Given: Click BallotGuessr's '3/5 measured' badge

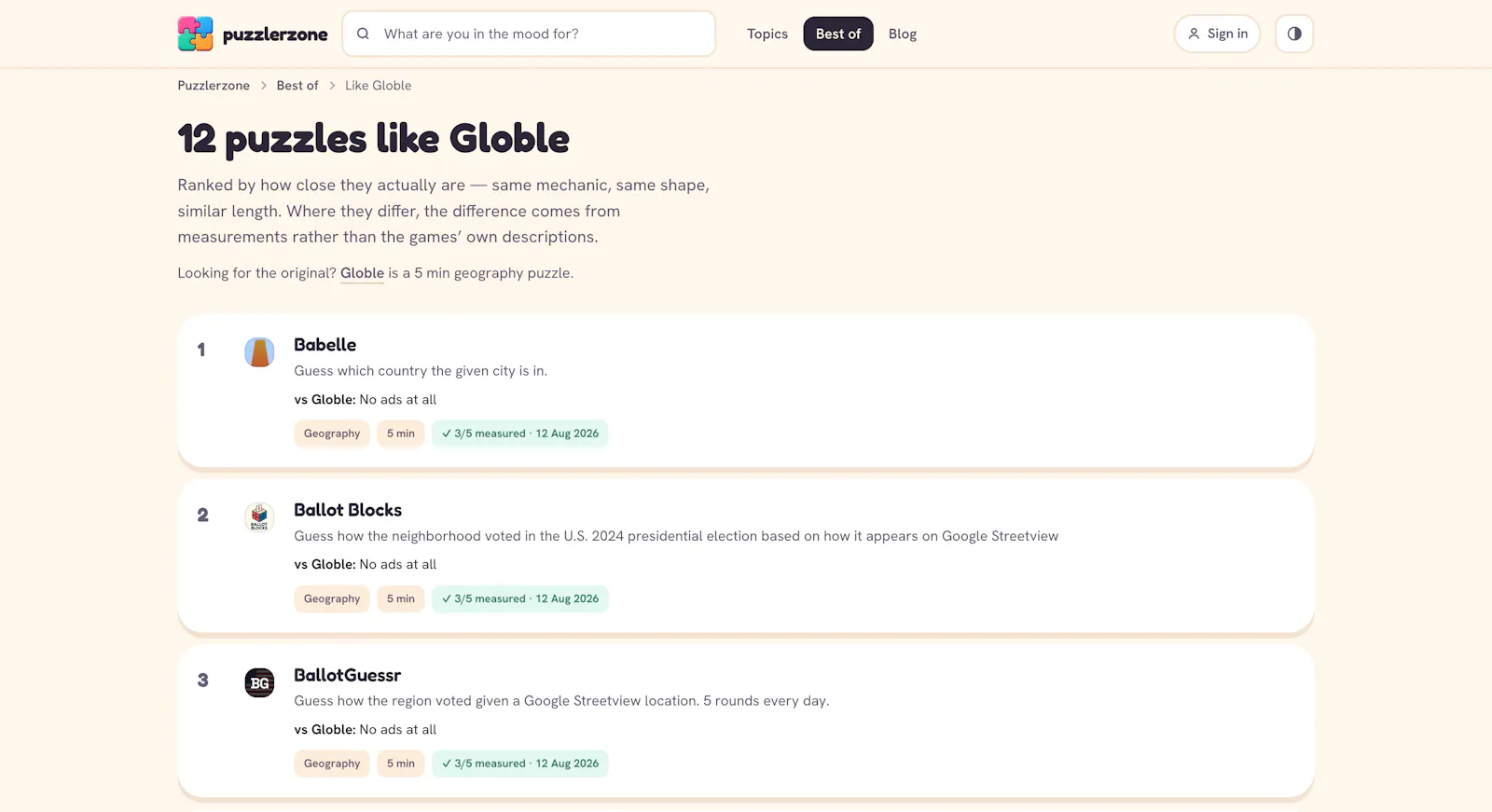Looking at the screenshot, I should (x=520, y=764).
